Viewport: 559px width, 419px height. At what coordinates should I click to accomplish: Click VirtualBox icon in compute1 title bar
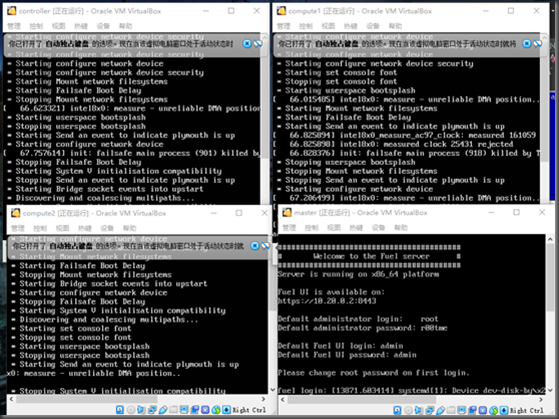tap(281, 11)
